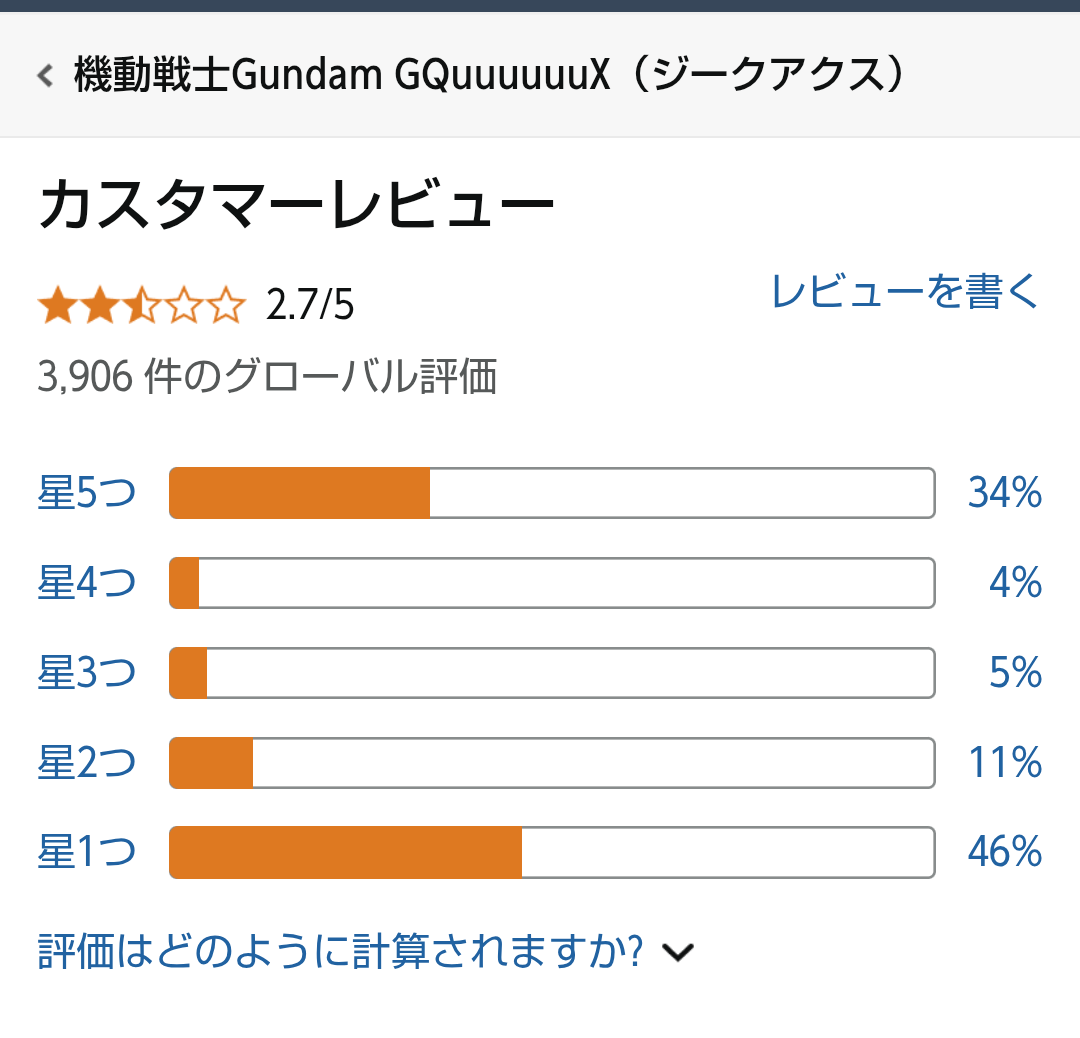Filter reviews by 星1つ label

(87, 852)
